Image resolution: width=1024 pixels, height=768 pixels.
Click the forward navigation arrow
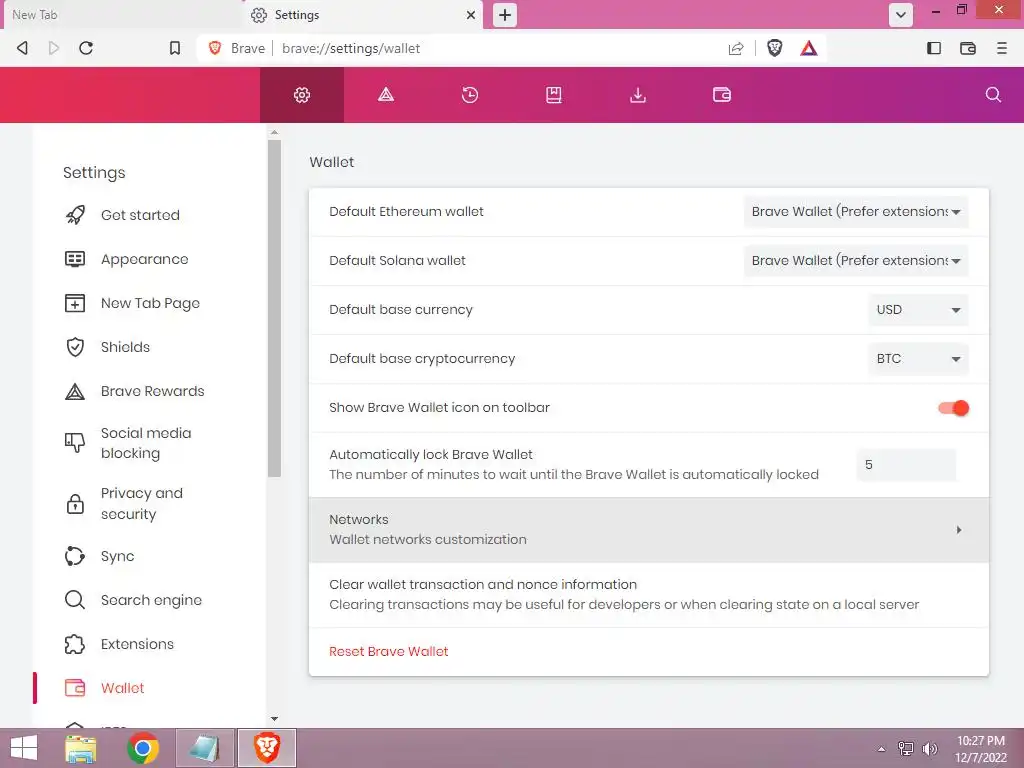[54, 48]
